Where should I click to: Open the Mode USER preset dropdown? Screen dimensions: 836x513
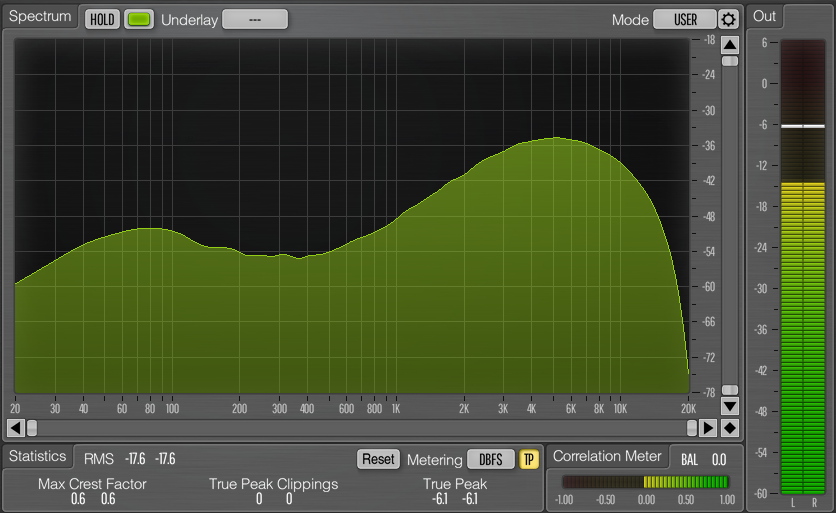(x=685, y=19)
